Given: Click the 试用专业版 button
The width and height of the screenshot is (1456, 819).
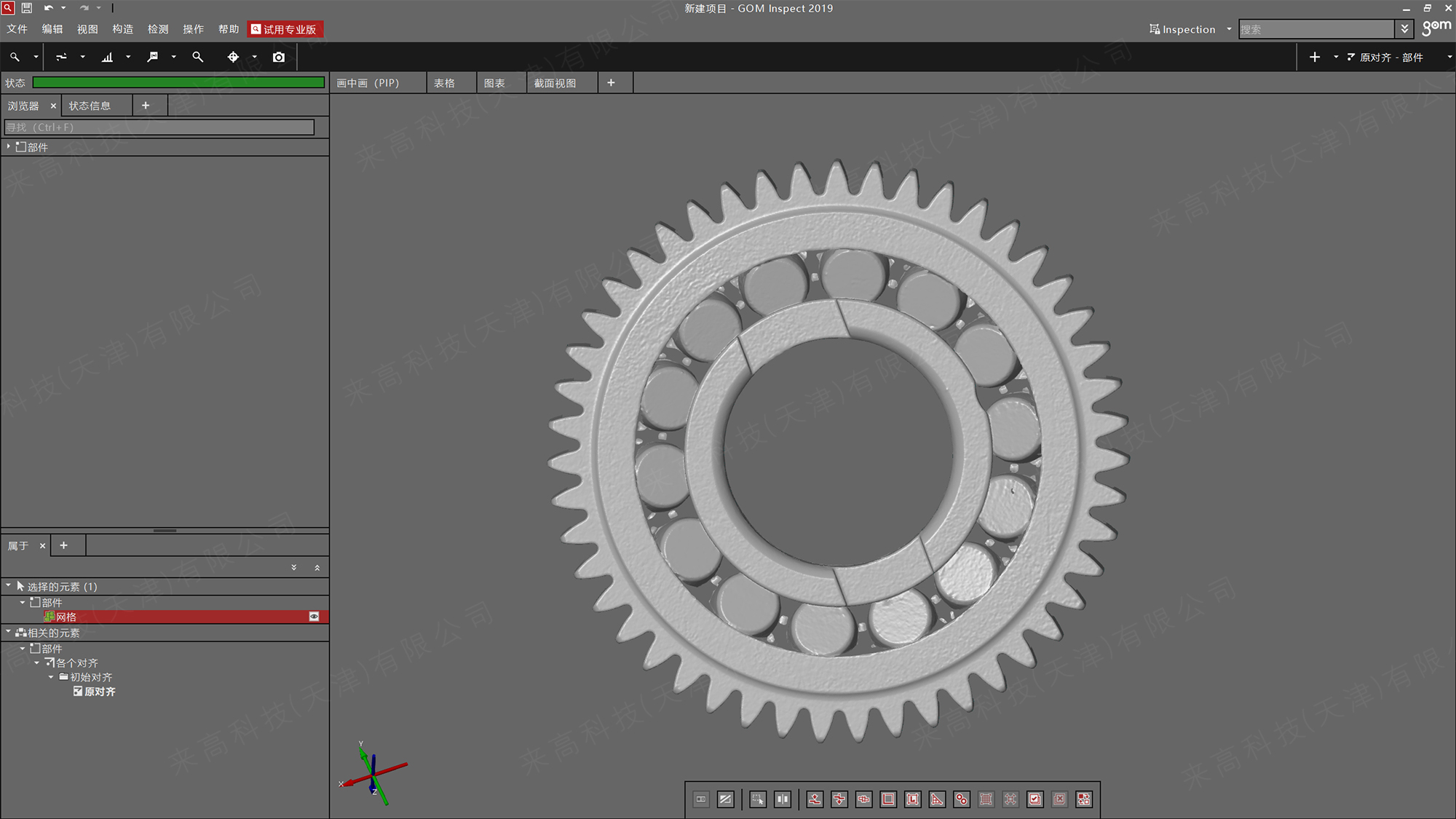Looking at the screenshot, I should (x=284, y=29).
